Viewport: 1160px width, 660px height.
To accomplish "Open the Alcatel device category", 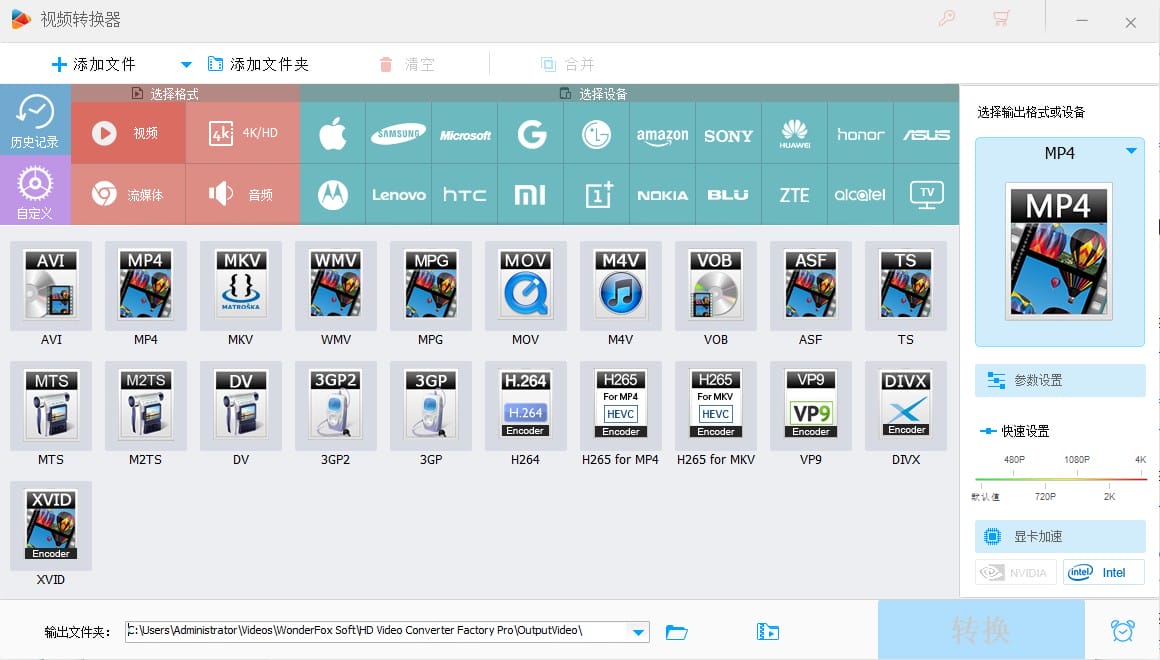I will 860,195.
